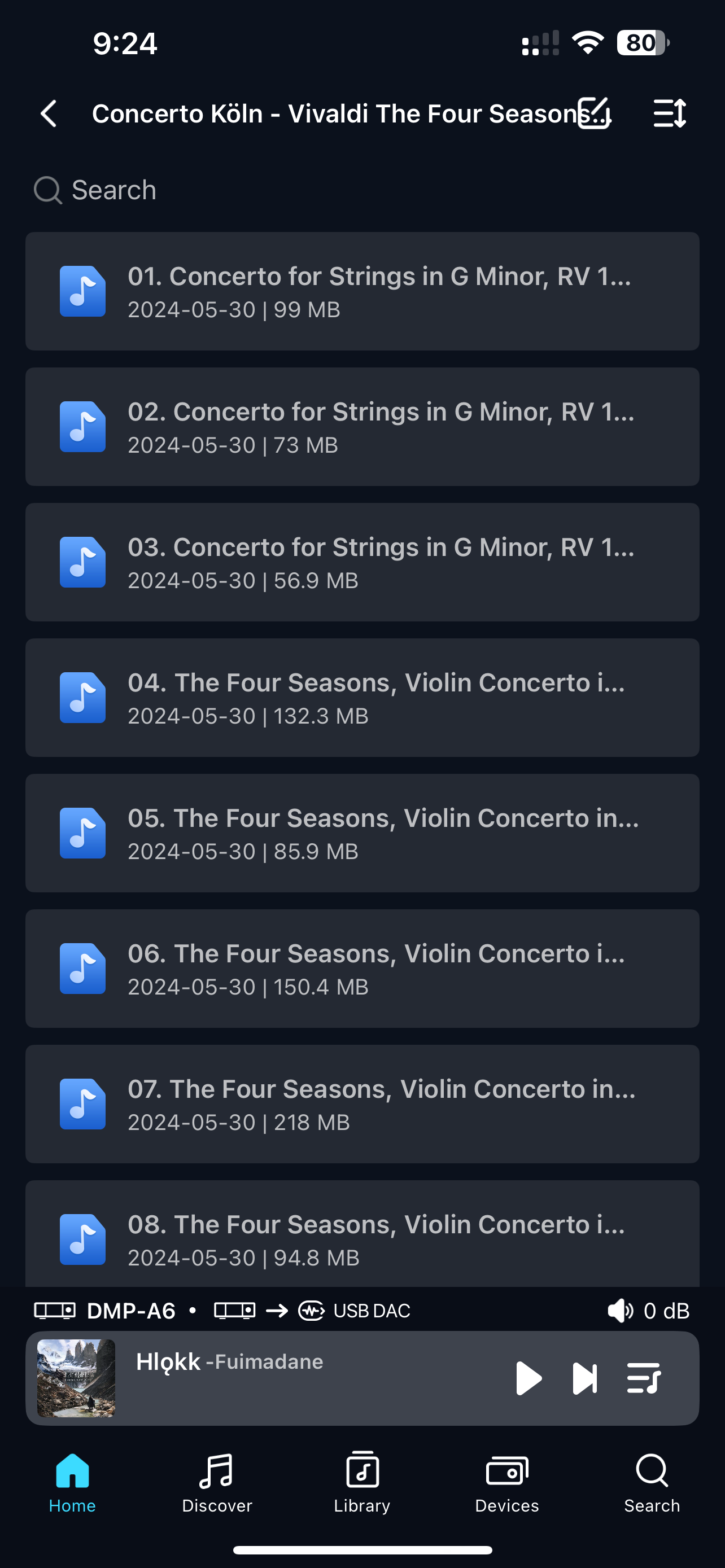Adjust the 0 dB volume control
This screenshot has width=725, height=1568.
coord(648,1311)
